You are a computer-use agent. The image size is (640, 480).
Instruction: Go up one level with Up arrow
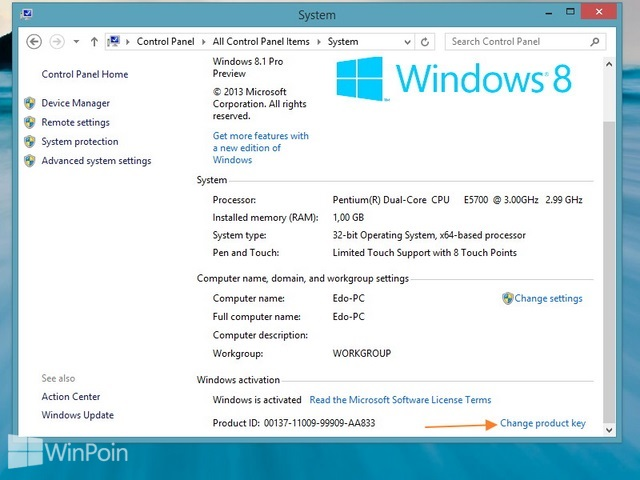94,42
